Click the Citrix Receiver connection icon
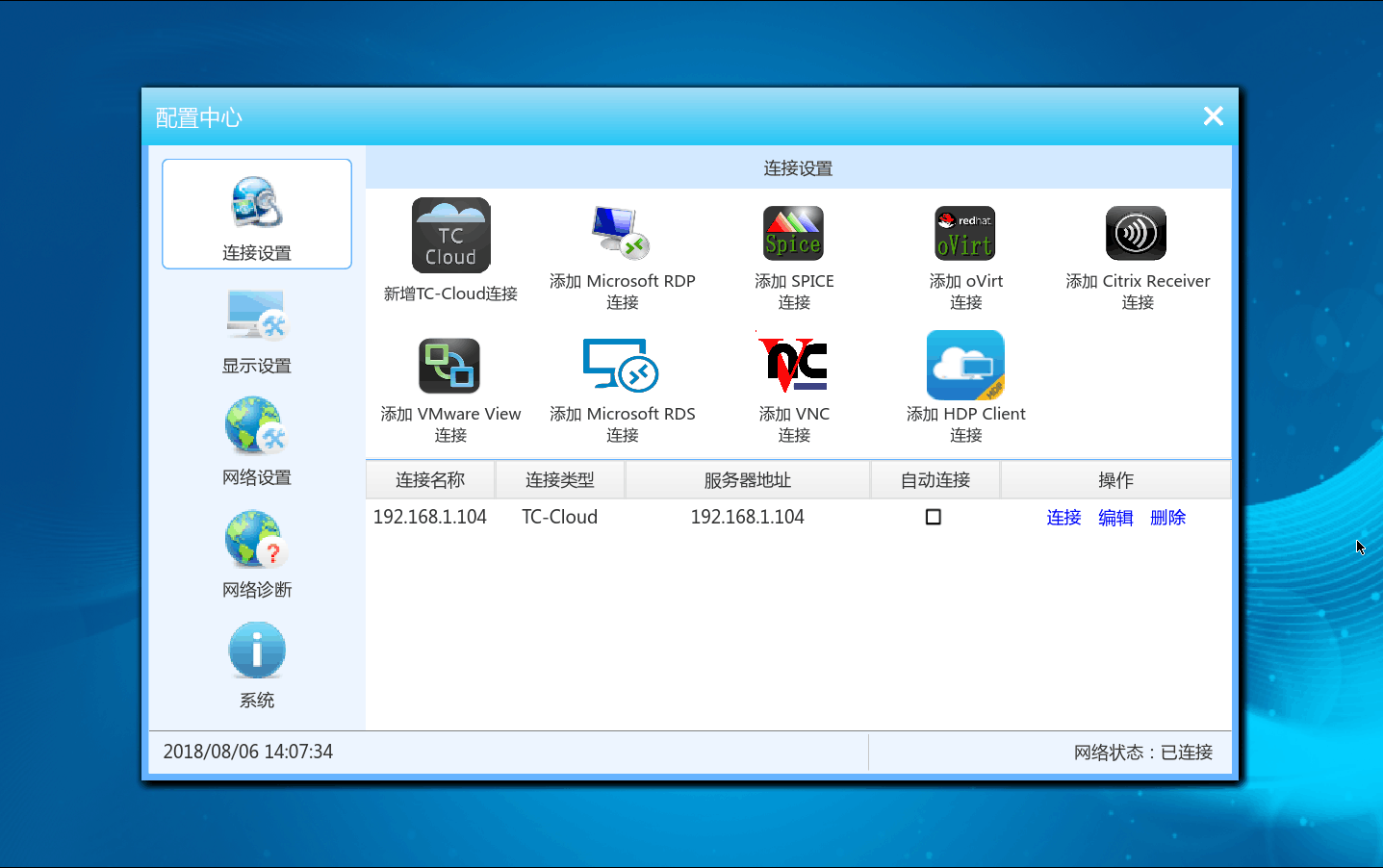 [1137, 233]
